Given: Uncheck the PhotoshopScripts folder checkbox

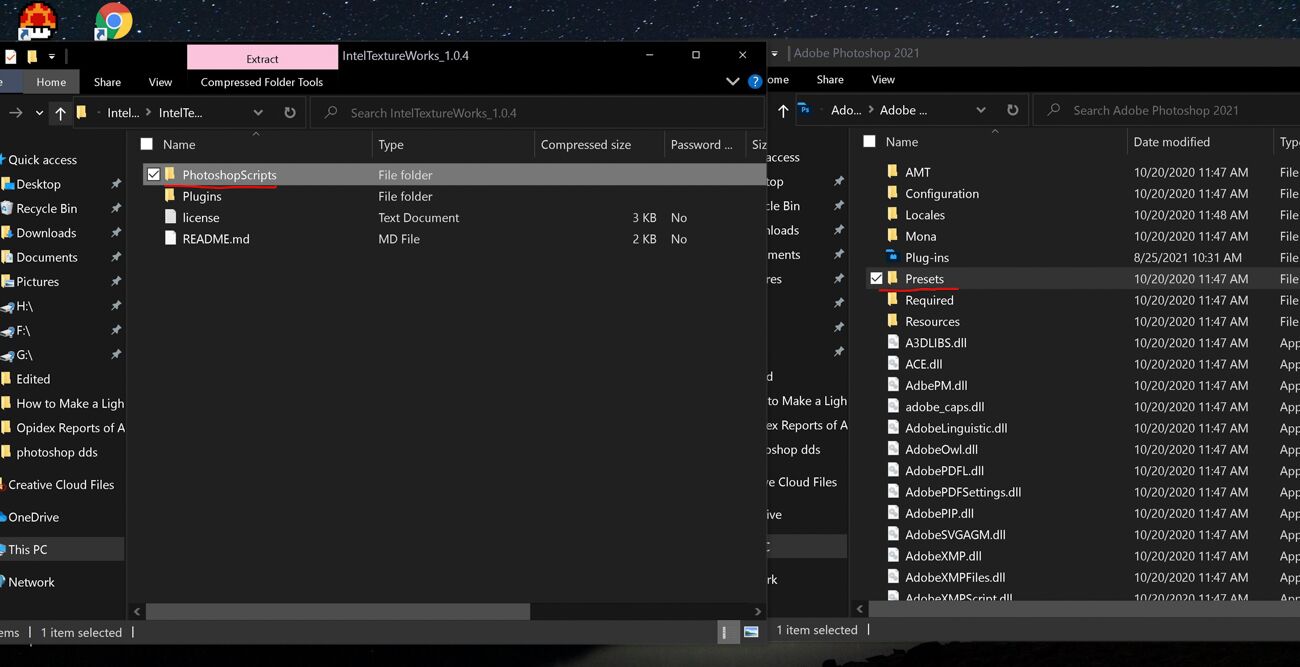Looking at the screenshot, I should [x=153, y=175].
